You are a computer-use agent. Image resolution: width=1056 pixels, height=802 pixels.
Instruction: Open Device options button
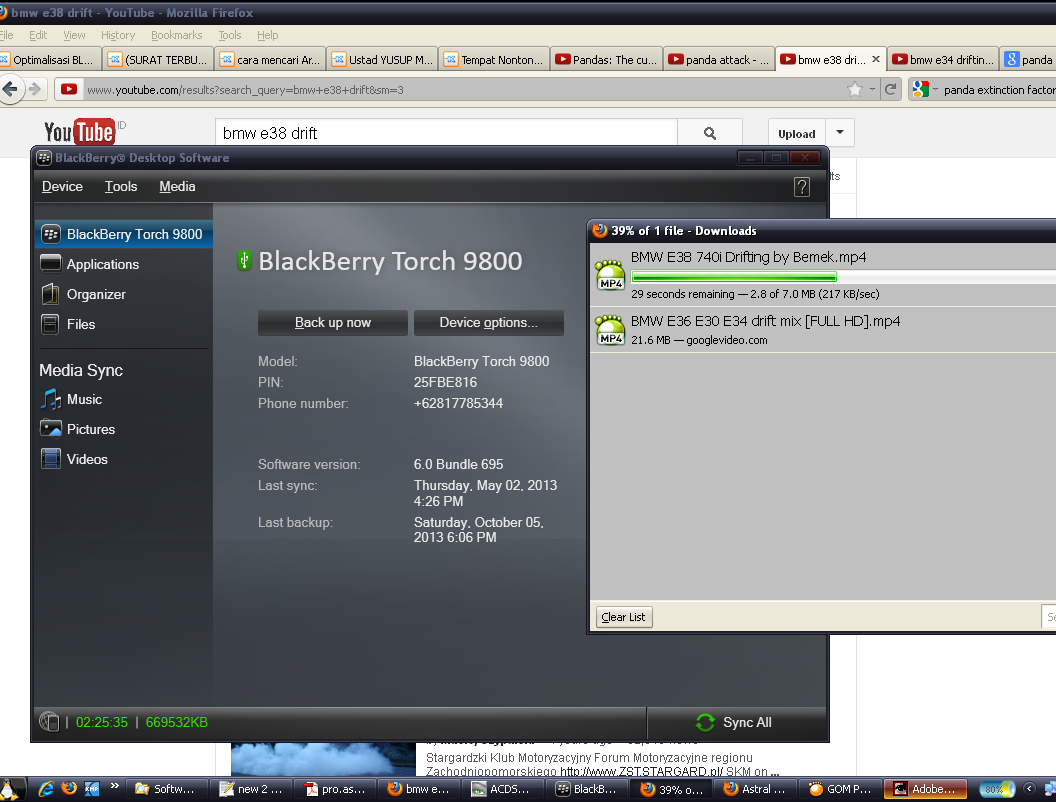pos(488,323)
